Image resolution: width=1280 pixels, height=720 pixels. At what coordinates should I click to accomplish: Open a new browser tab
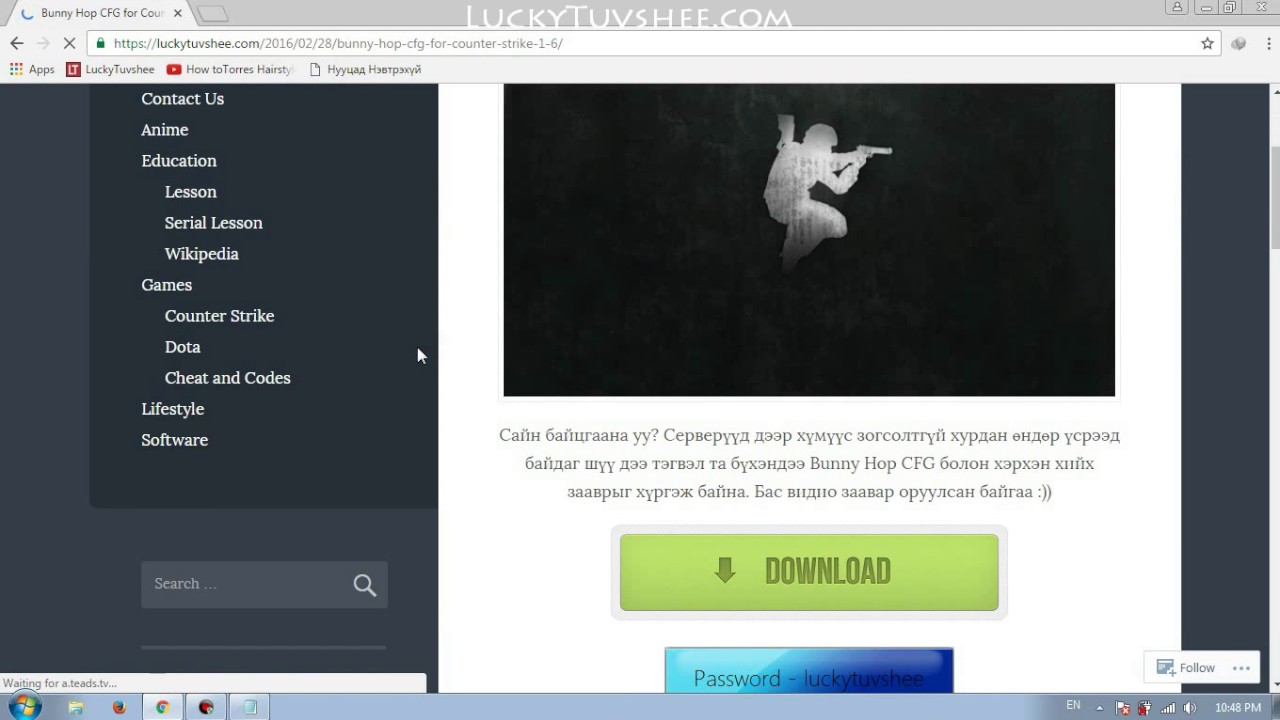212,13
